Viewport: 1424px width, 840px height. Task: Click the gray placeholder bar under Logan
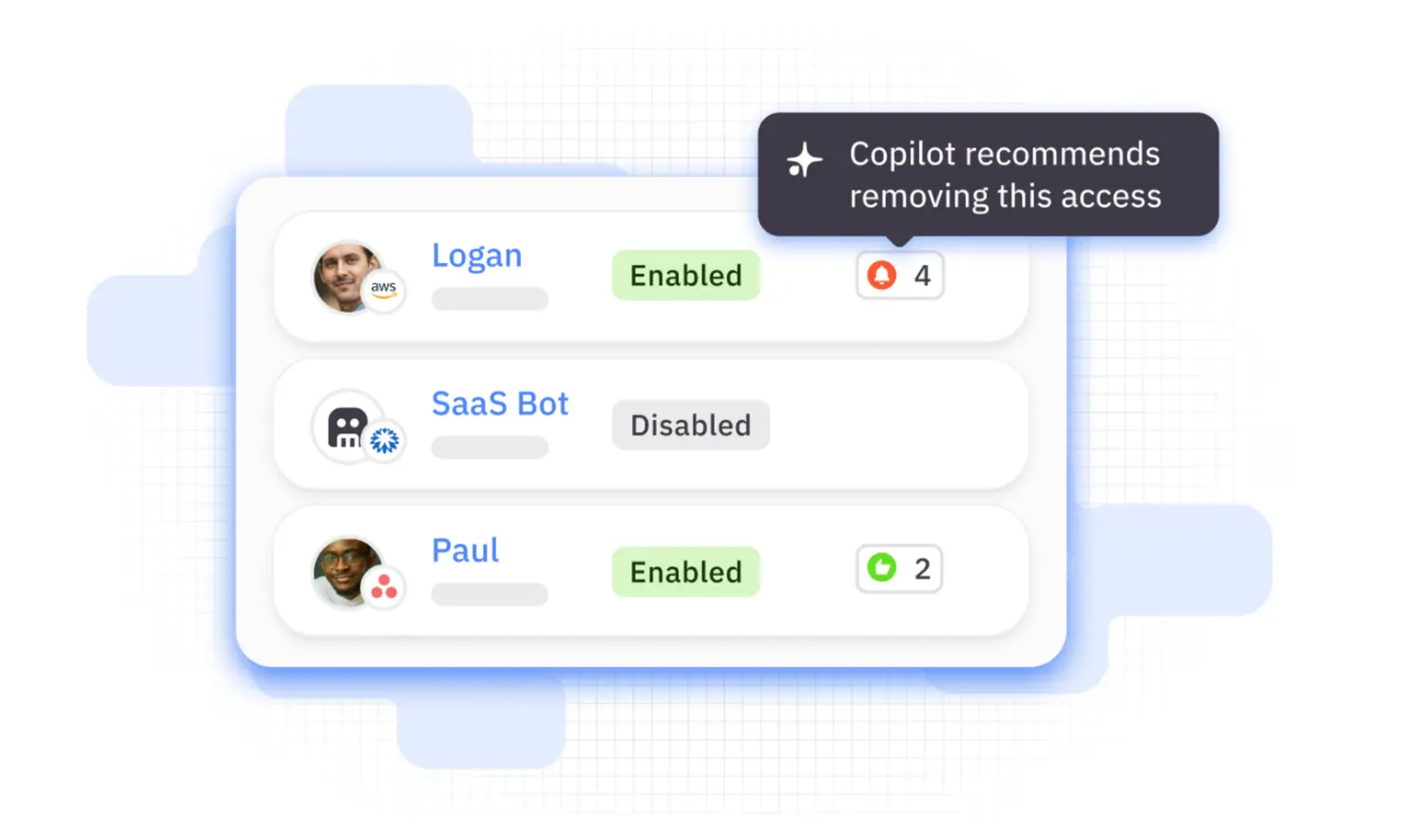click(490, 298)
